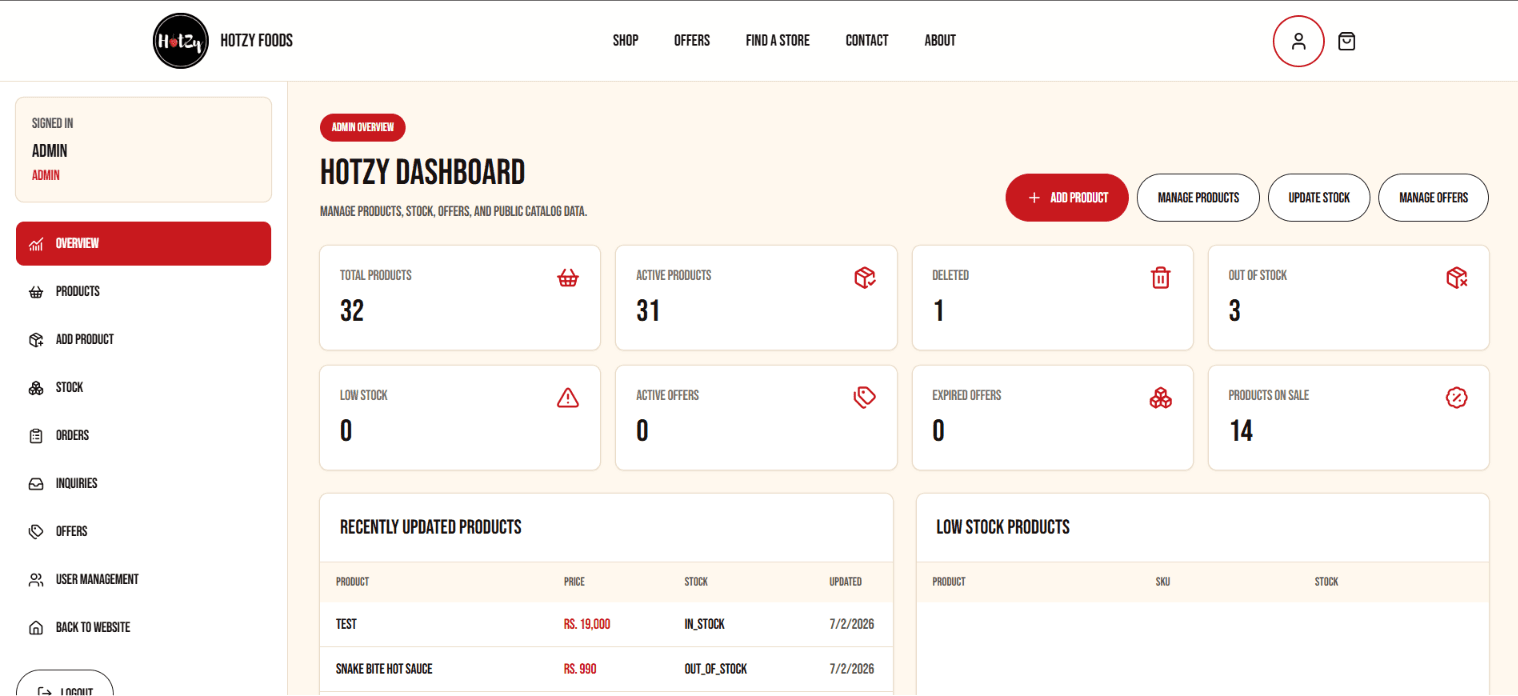Open the user account profile icon
The height and width of the screenshot is (696, 1518).
click(1298, 41)
